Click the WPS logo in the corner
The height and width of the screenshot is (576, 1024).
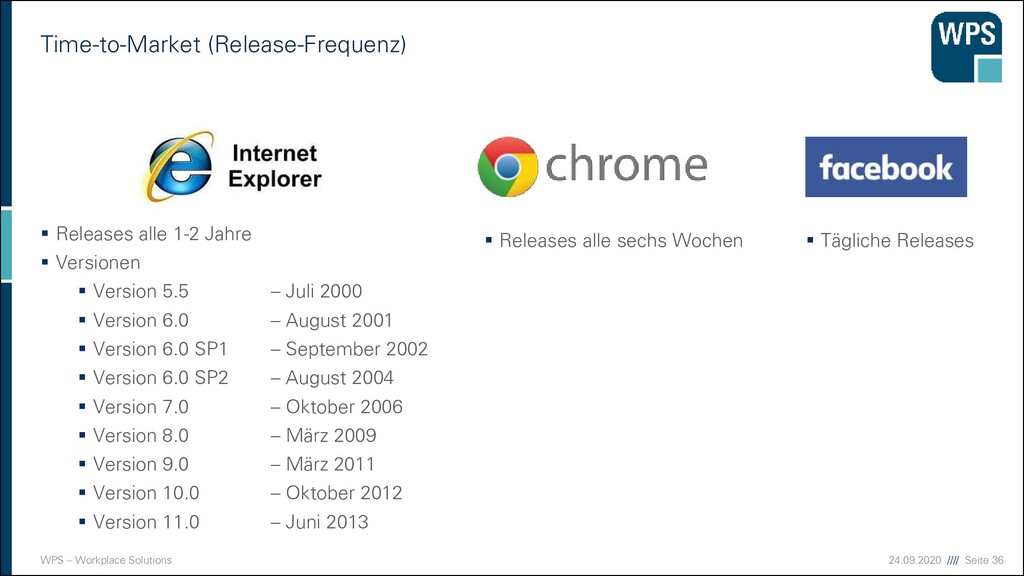[967, 47]
